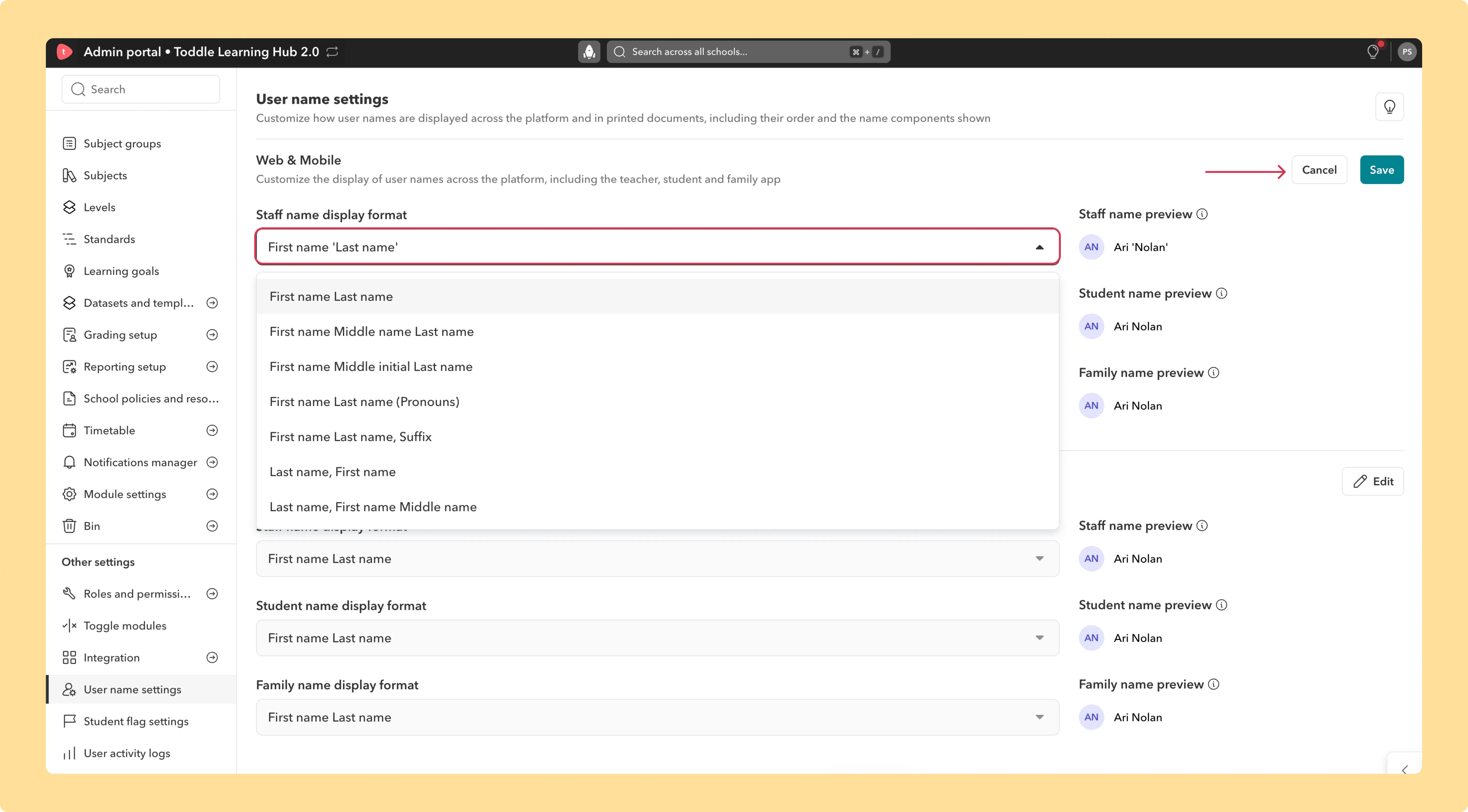
Task: Open the lightbulb notification icon in top bar
Action: click(1373, 52)
